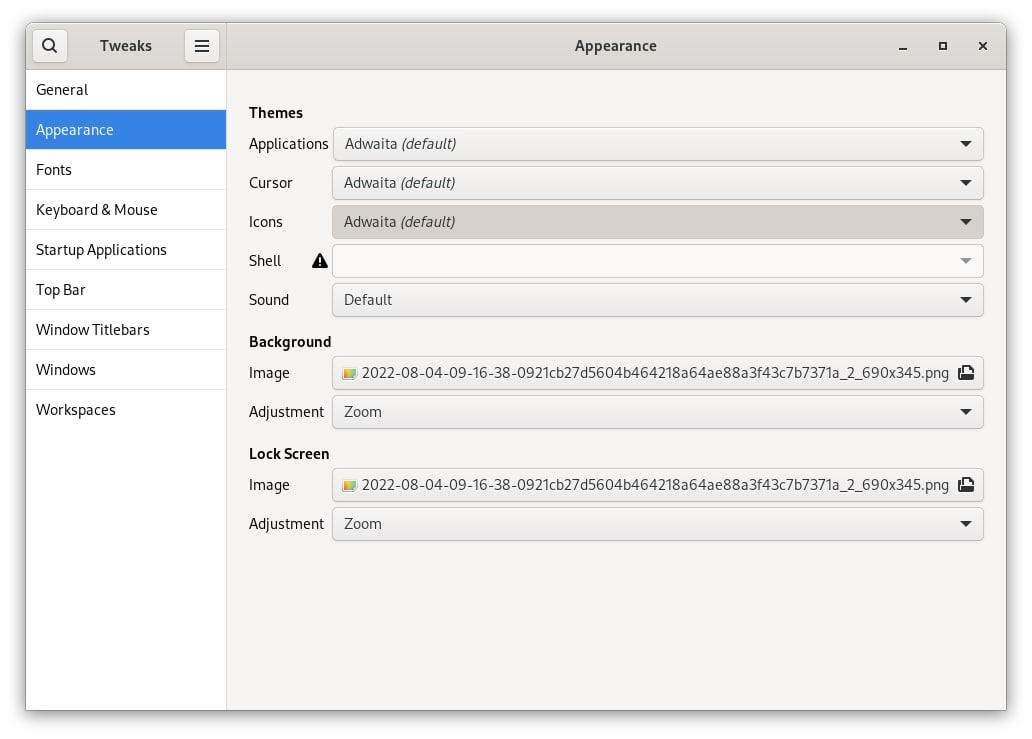The height and width of the screenshot is (739, 1032).
Task: Open the Icons theme dropdown
Action: 657,222
